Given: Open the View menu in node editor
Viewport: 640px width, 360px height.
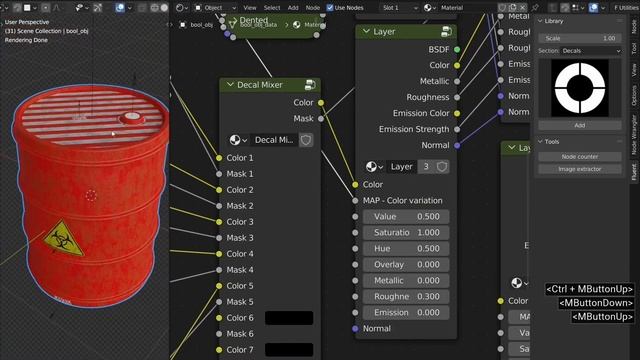Looking at the screenshot, I should pyautogui.click(x=250, y=7).
